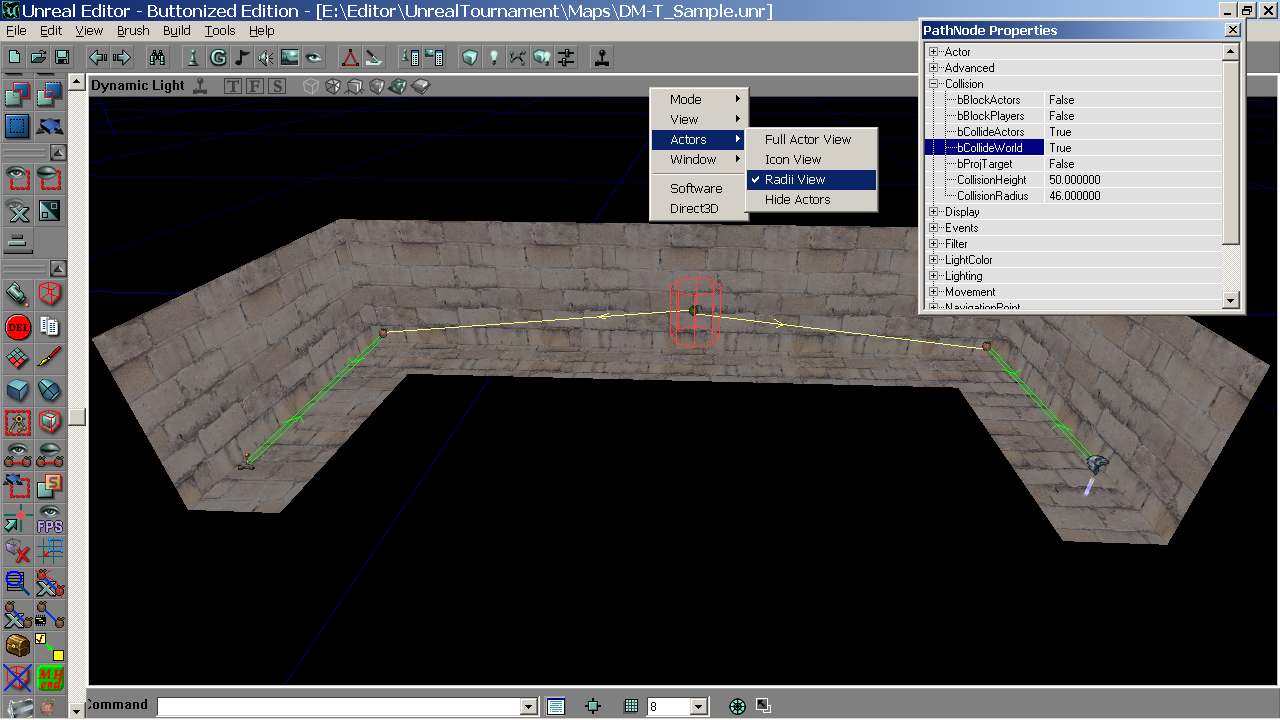Toggle the viewport T button
This screenshot has height=720, width=1280.
[x=232, y=86]
